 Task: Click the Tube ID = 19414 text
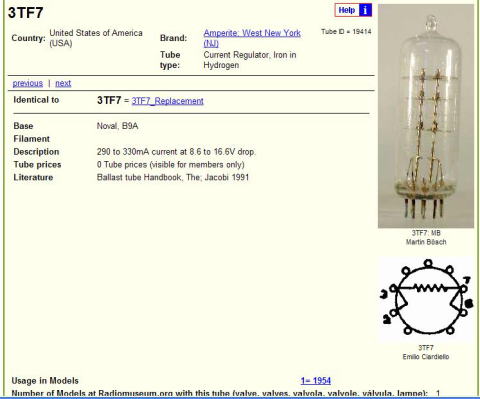click(x=346, y=32)
